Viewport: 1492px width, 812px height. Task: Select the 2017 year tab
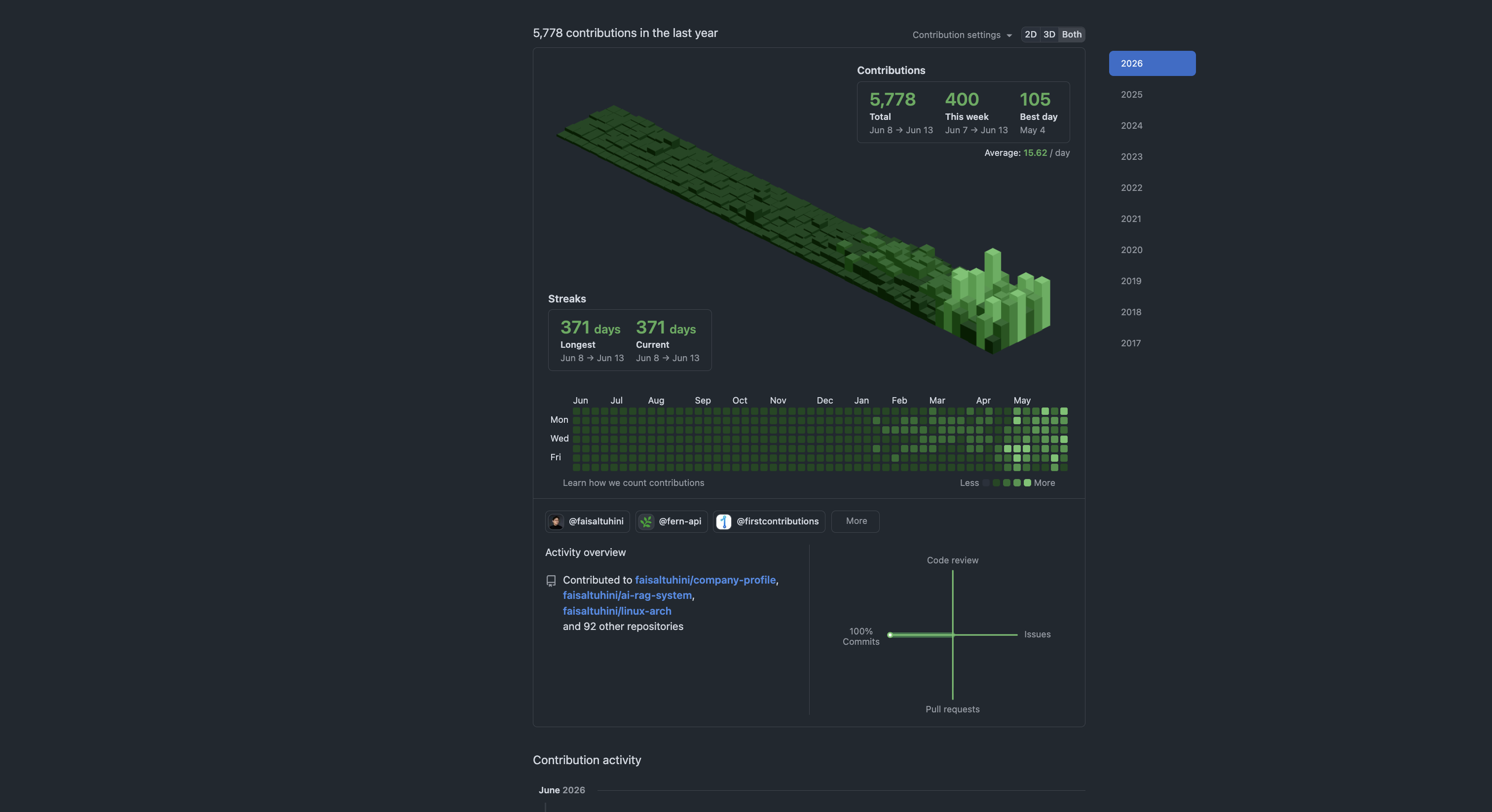pyautogui.click(x=1152, y=343)
